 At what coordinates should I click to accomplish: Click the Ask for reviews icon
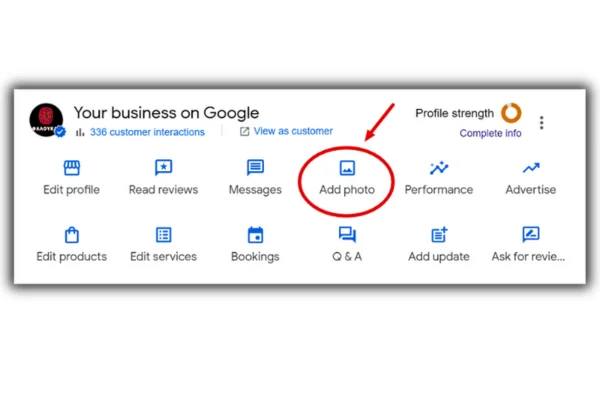pyautogui.click(x=531, y=235)
